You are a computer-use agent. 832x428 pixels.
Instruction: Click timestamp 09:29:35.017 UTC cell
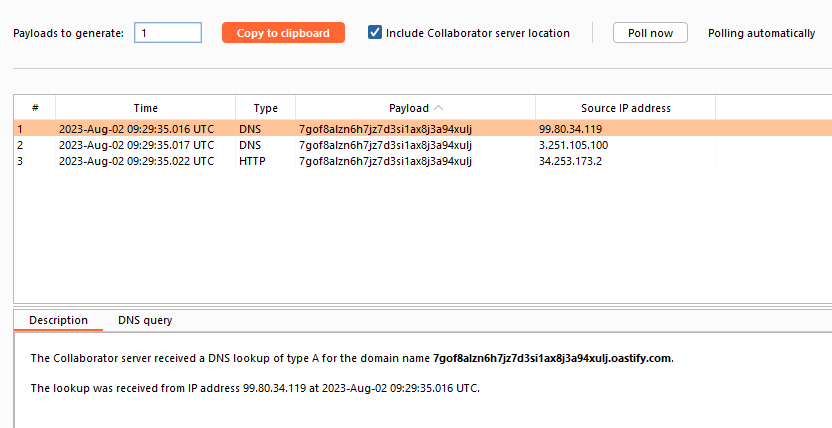136,145
